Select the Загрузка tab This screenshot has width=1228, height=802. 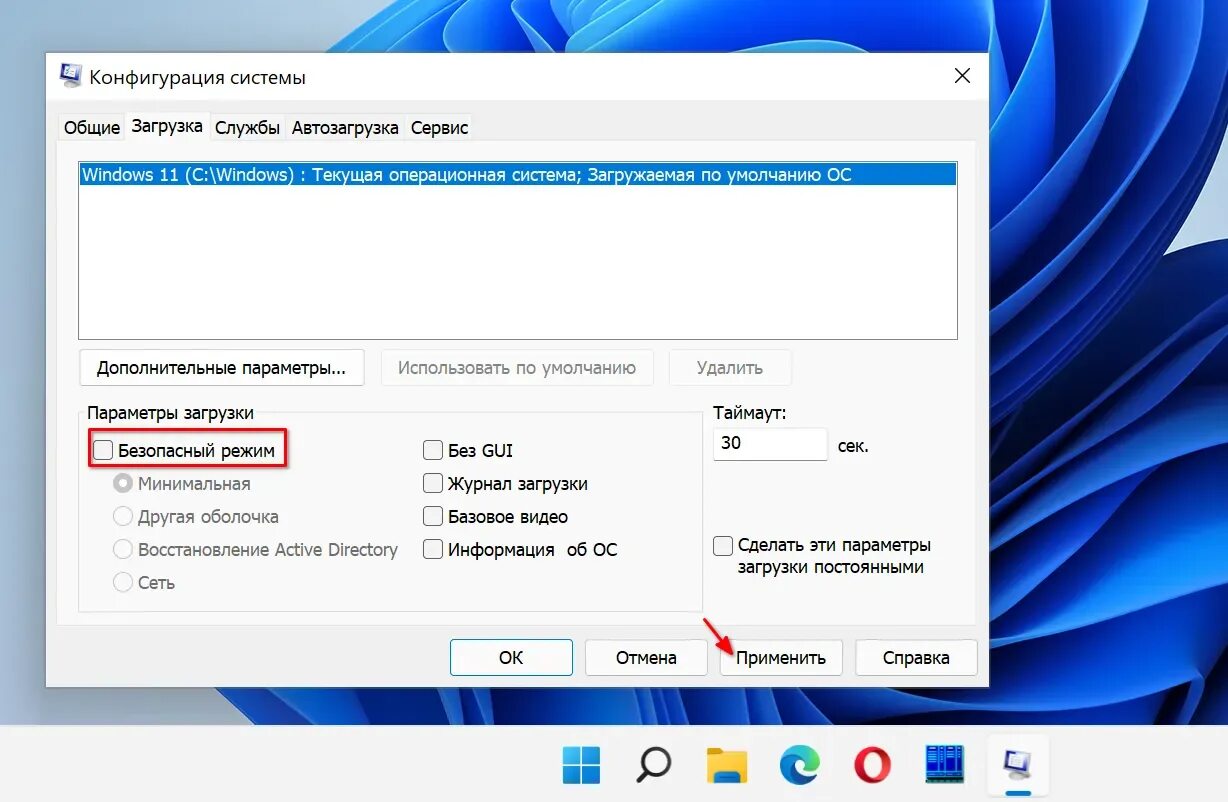point(167,126)
